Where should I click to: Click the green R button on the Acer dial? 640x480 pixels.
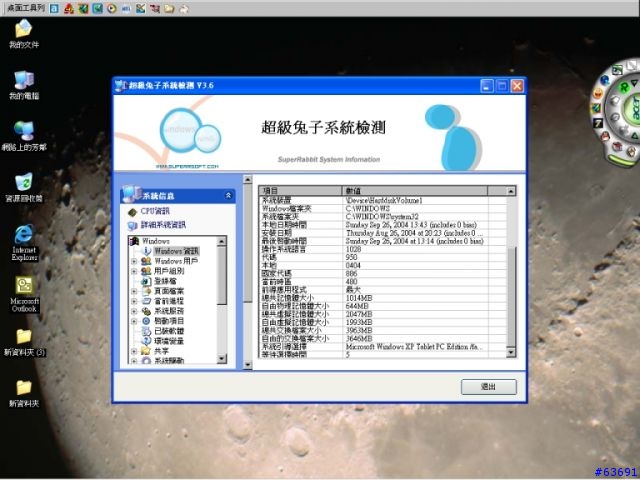click(x=624, y=87)
